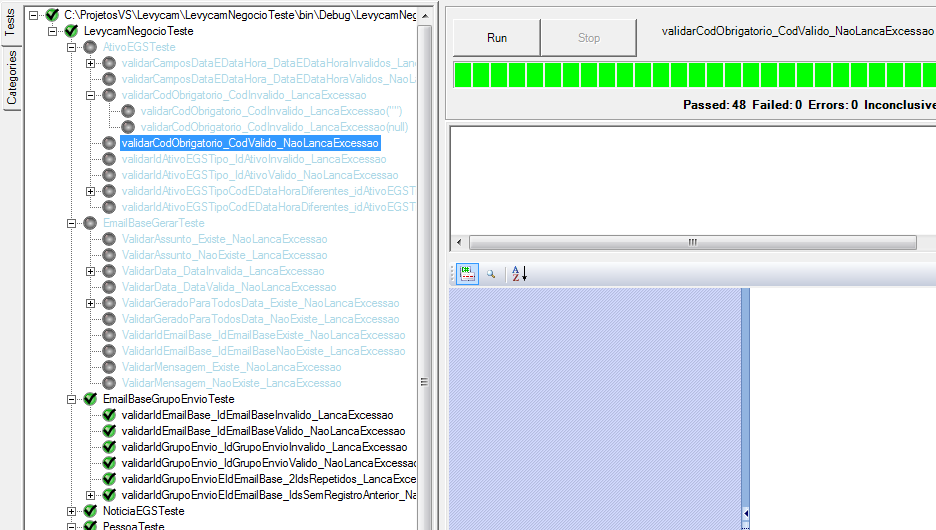The image size is (936, 530).
Task: Click green check icon of validarIdEmailBase_IdEmailBaseInvalido test
Action: tap(109, 415)
